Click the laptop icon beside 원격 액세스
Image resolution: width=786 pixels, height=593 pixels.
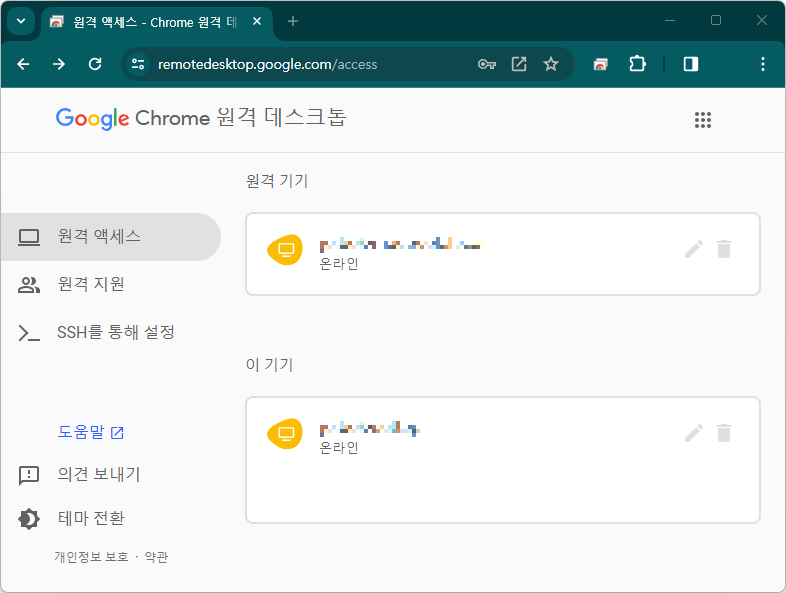pos(29,237)
